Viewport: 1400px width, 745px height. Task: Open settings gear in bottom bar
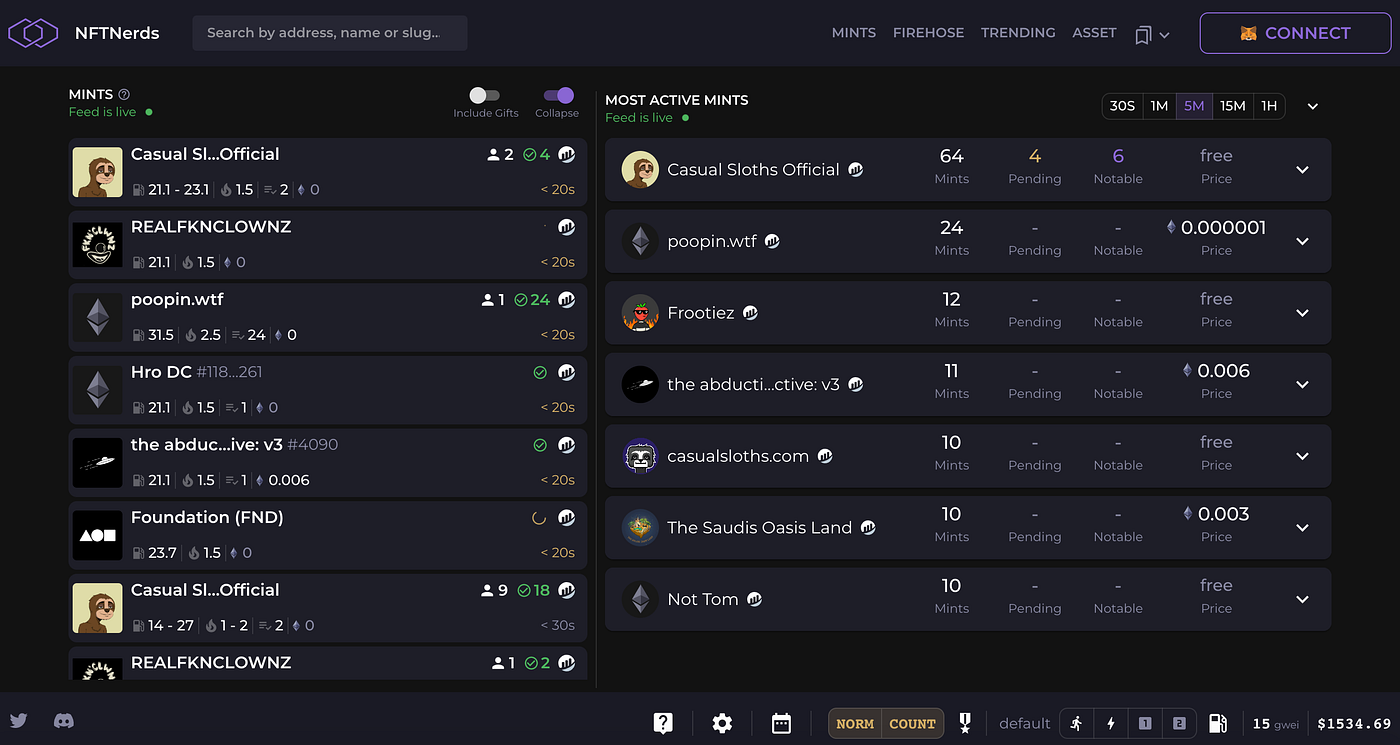(x=722, y=723)
